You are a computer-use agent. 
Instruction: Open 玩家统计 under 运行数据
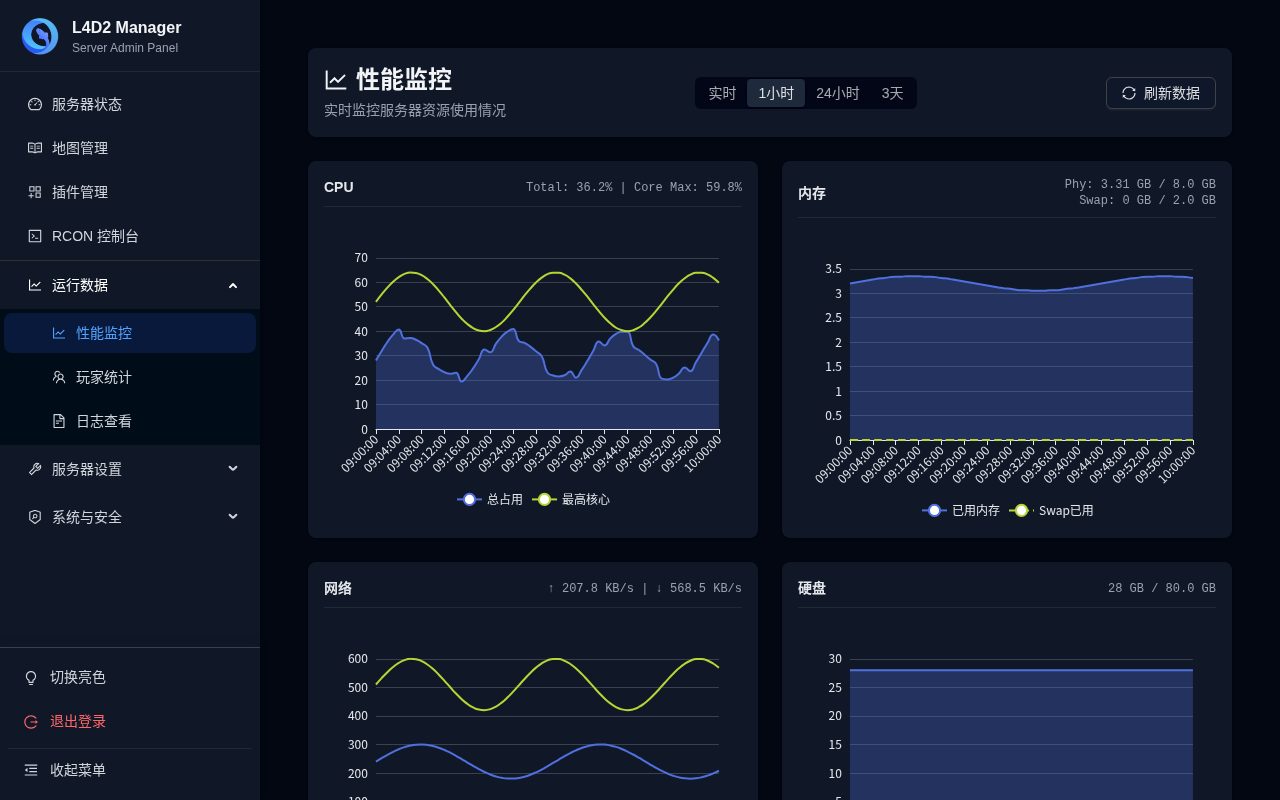coord(130,377)
